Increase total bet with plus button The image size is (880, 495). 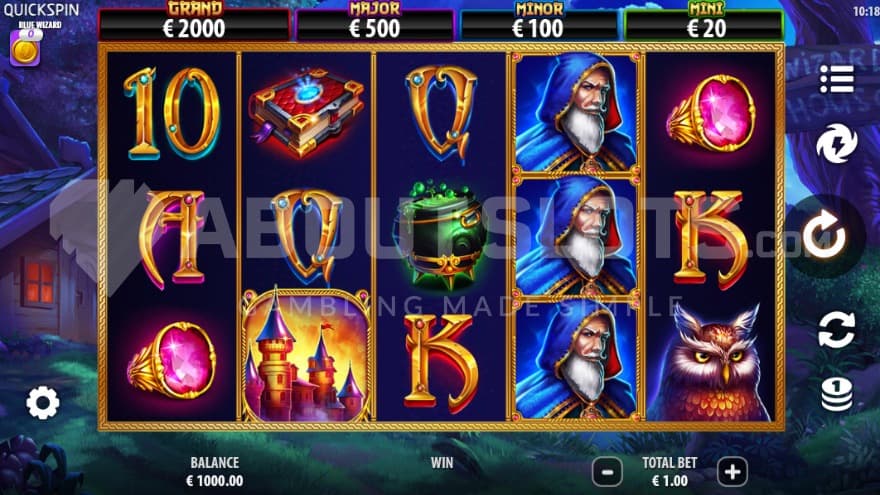point(732,471)
